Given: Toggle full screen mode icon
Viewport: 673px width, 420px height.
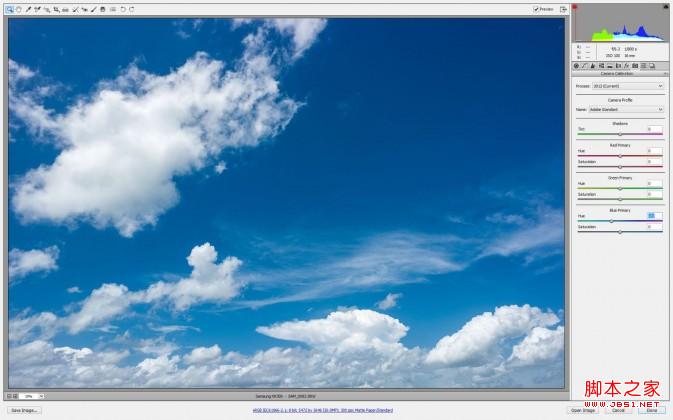Looking at the screenshot, I should pos(564,9).
